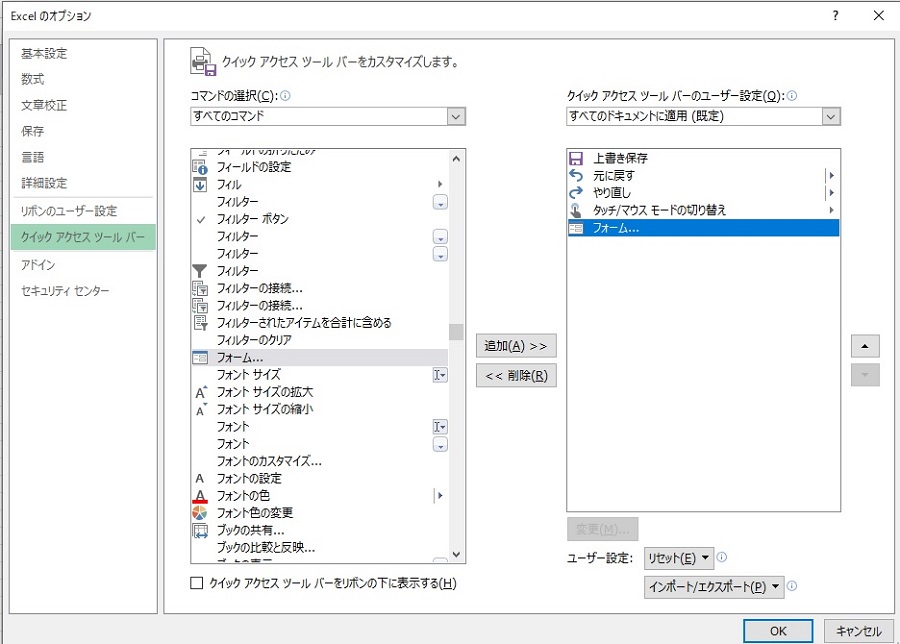
Task: Select the フィールドの設定 command icon
Action: [200, 167]
